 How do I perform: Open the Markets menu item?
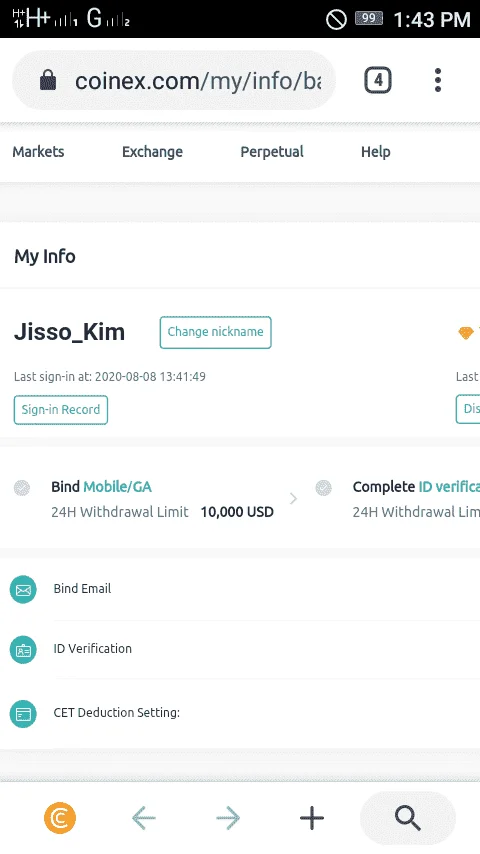tap(38, 151)
